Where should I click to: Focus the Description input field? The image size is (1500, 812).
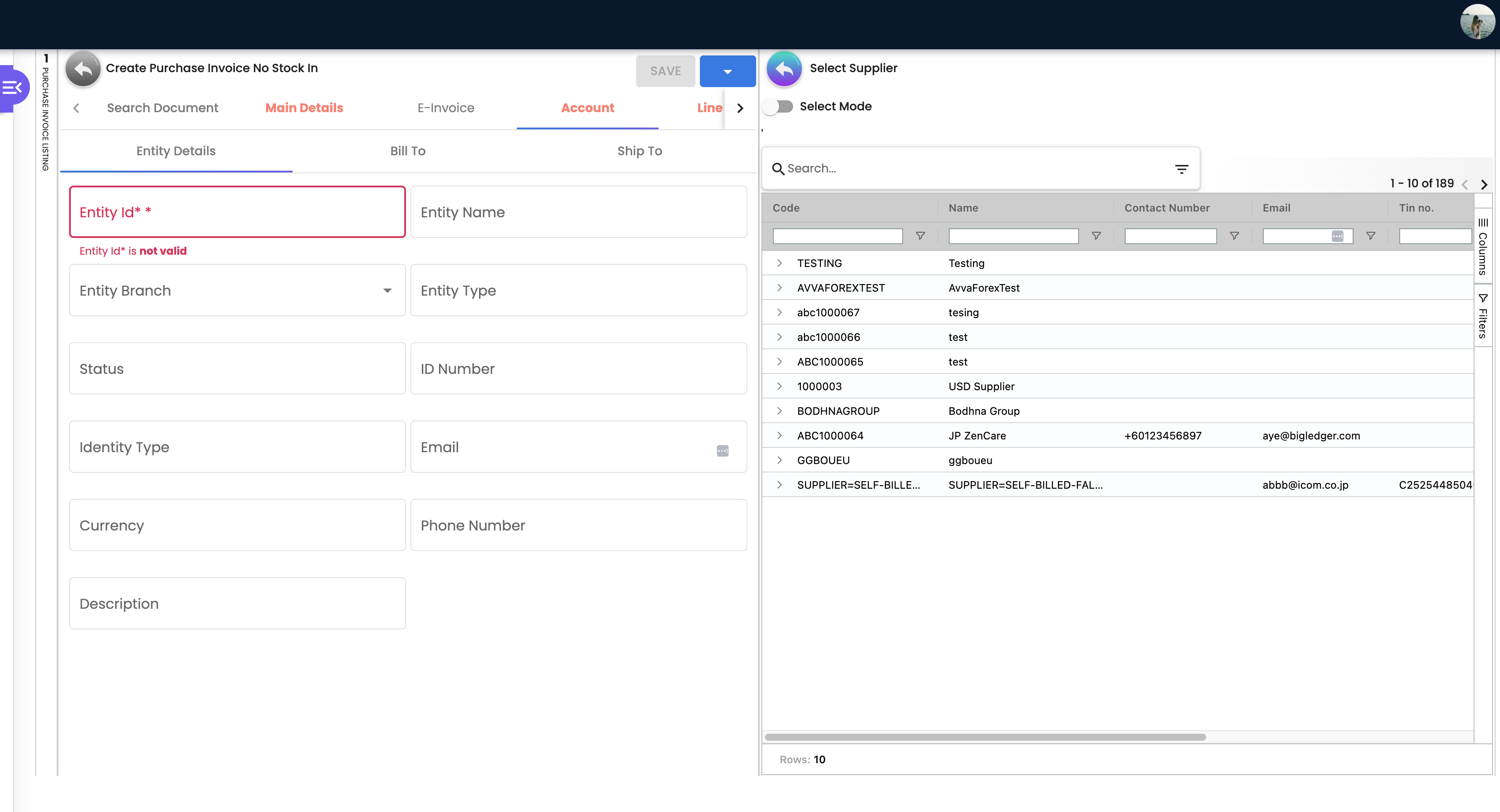[237, 603]
